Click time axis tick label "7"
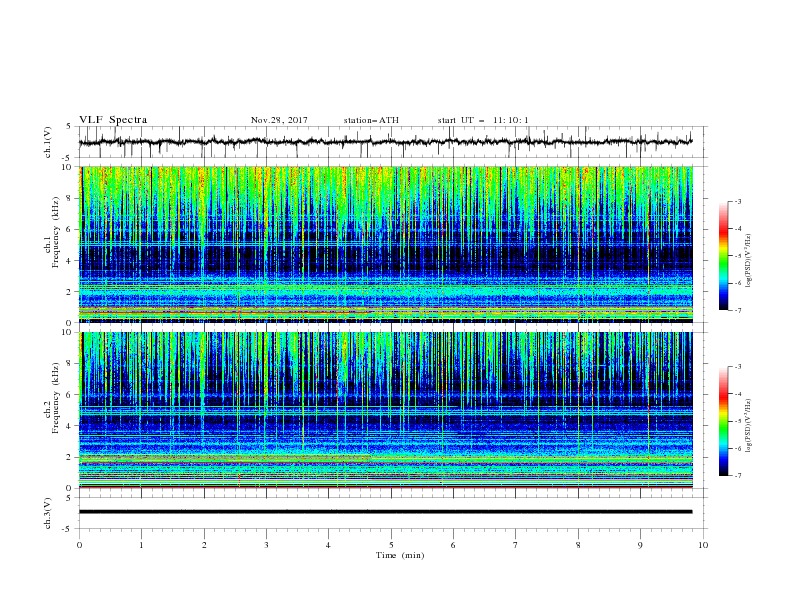This screenshot has width=792, height=612. point(516,545)
